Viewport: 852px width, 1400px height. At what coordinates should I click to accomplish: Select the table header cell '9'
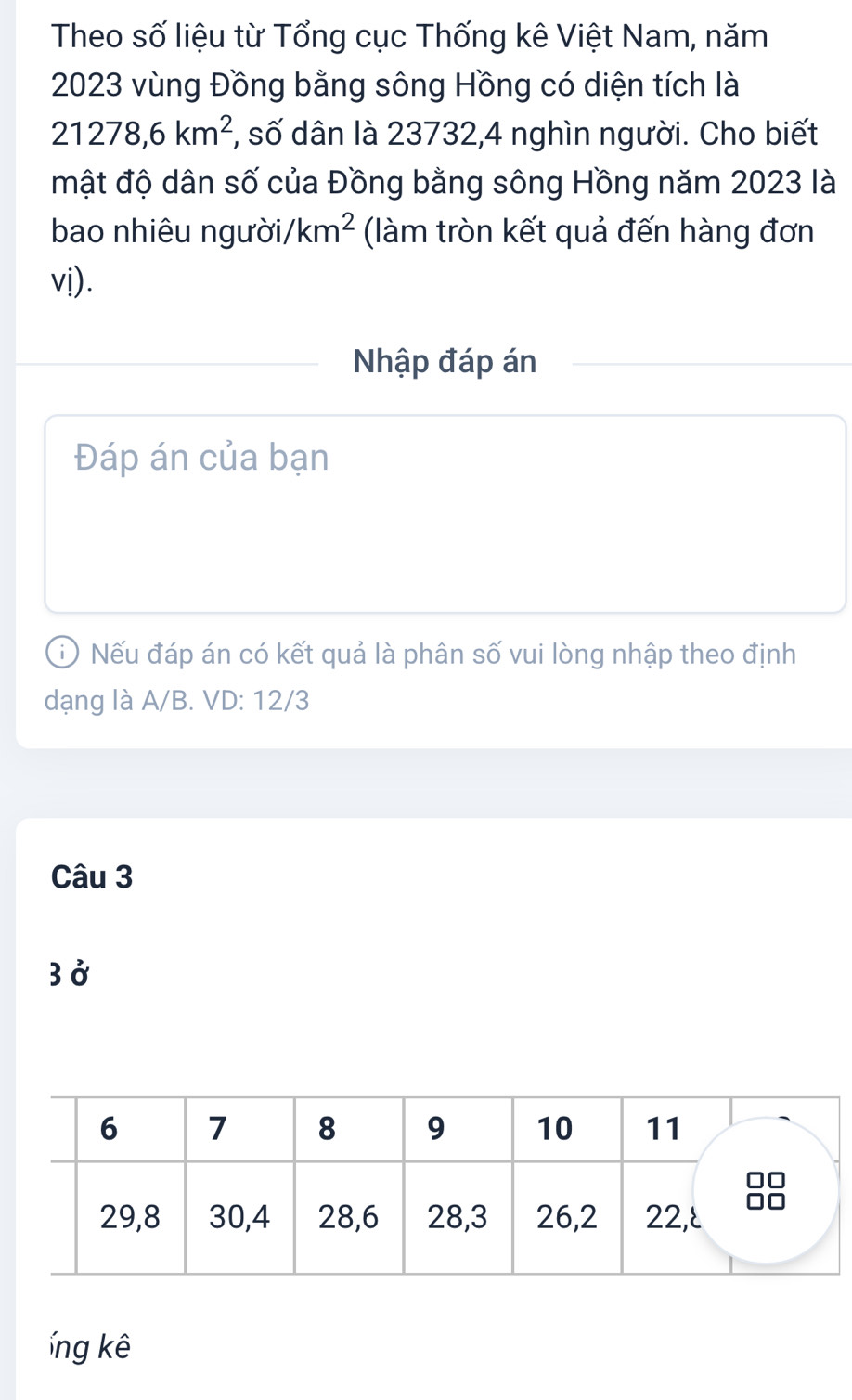[435, 1129]
